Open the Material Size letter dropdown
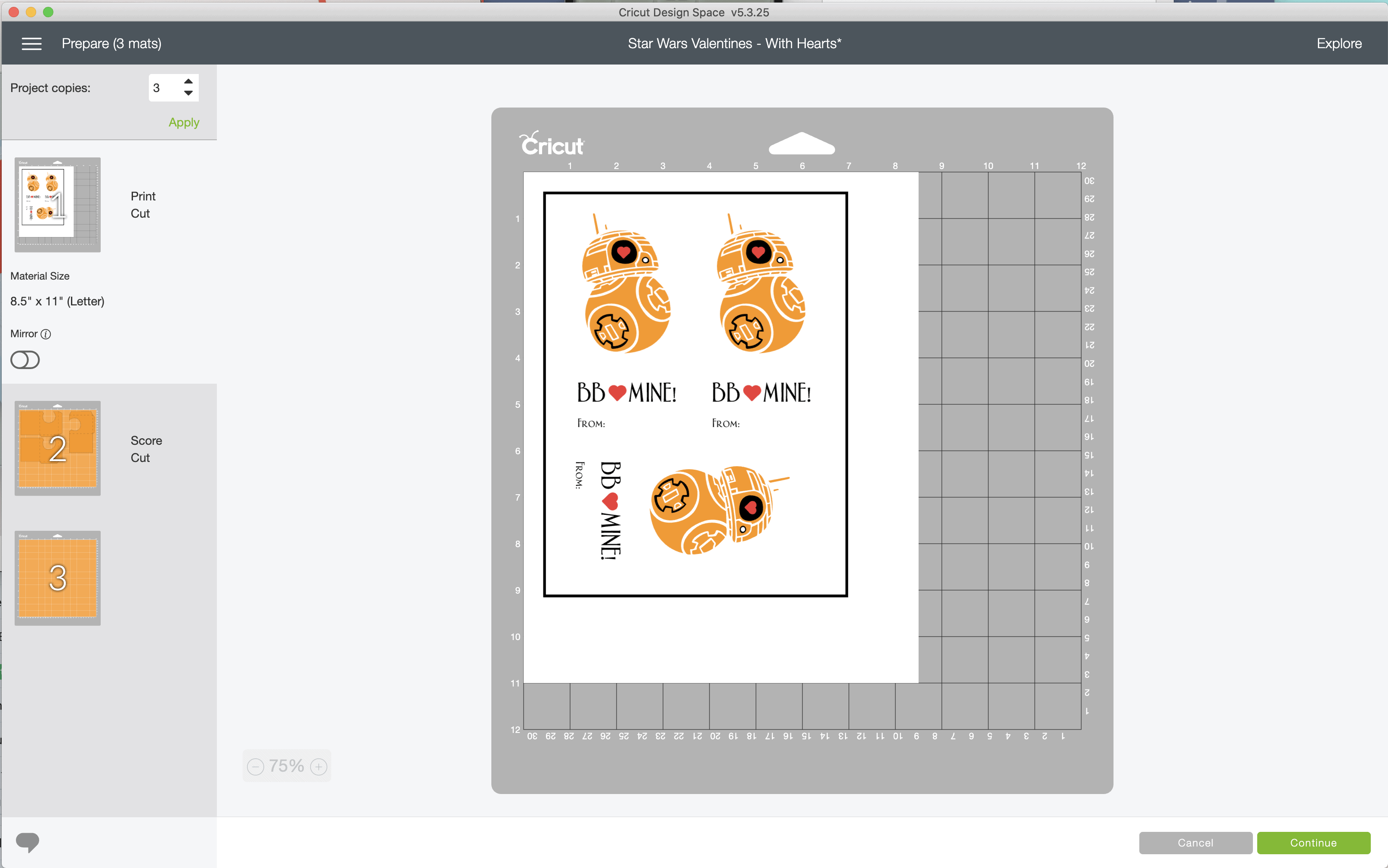This screenshot has height=868, width=1388. [x=57, y=302]
